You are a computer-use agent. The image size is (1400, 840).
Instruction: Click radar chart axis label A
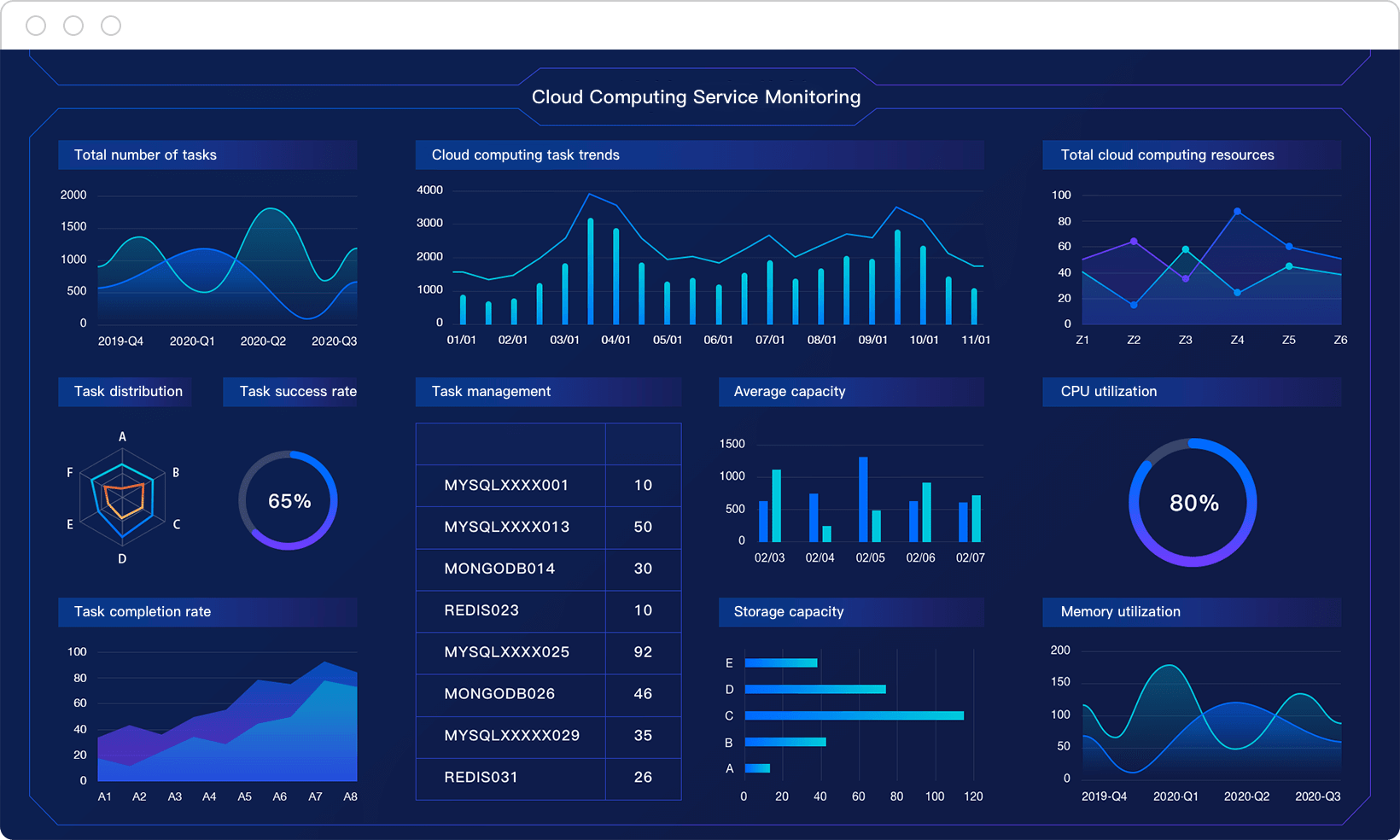[x=122, y=436]
